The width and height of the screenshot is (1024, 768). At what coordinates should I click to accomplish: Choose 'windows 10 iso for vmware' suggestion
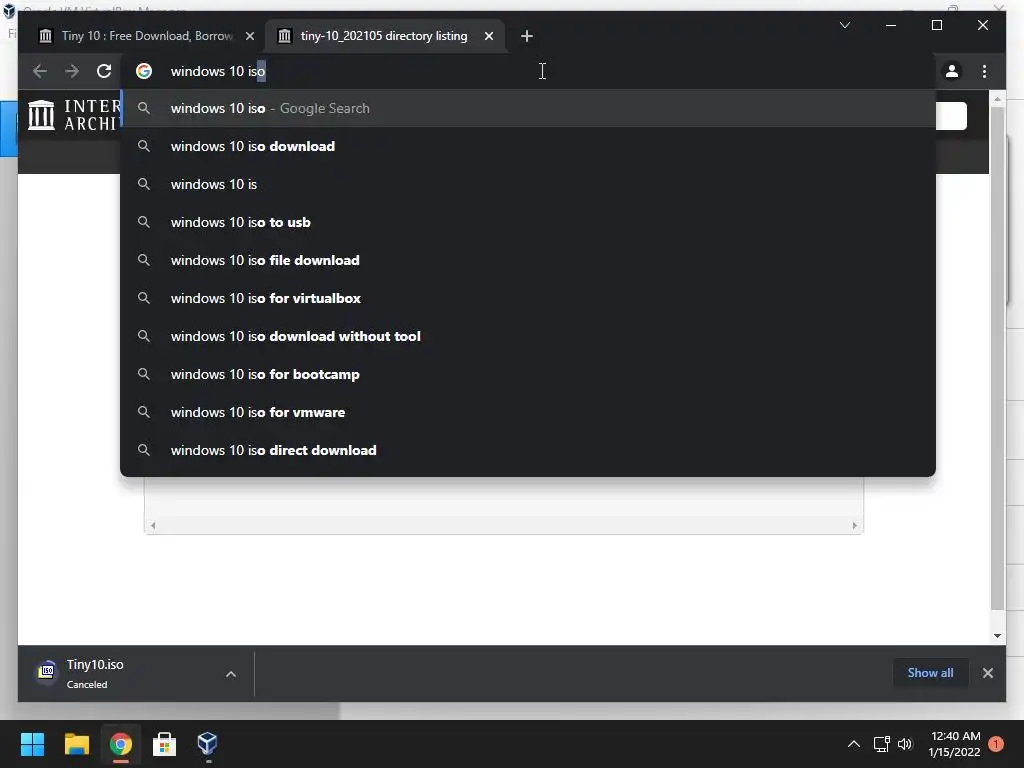[528, 412]
